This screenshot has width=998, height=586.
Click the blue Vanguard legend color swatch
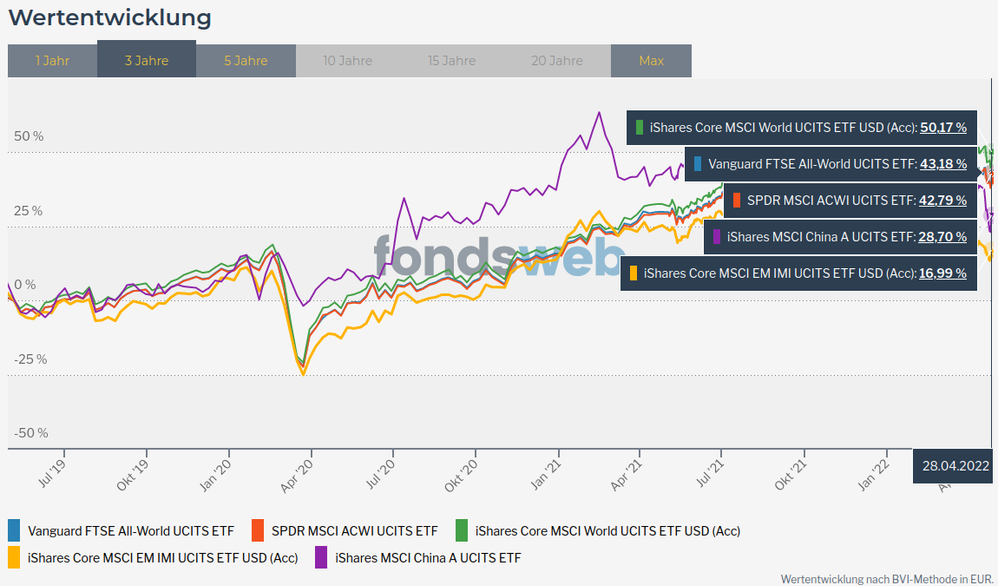pyautogui.click(x=14, y=530)
